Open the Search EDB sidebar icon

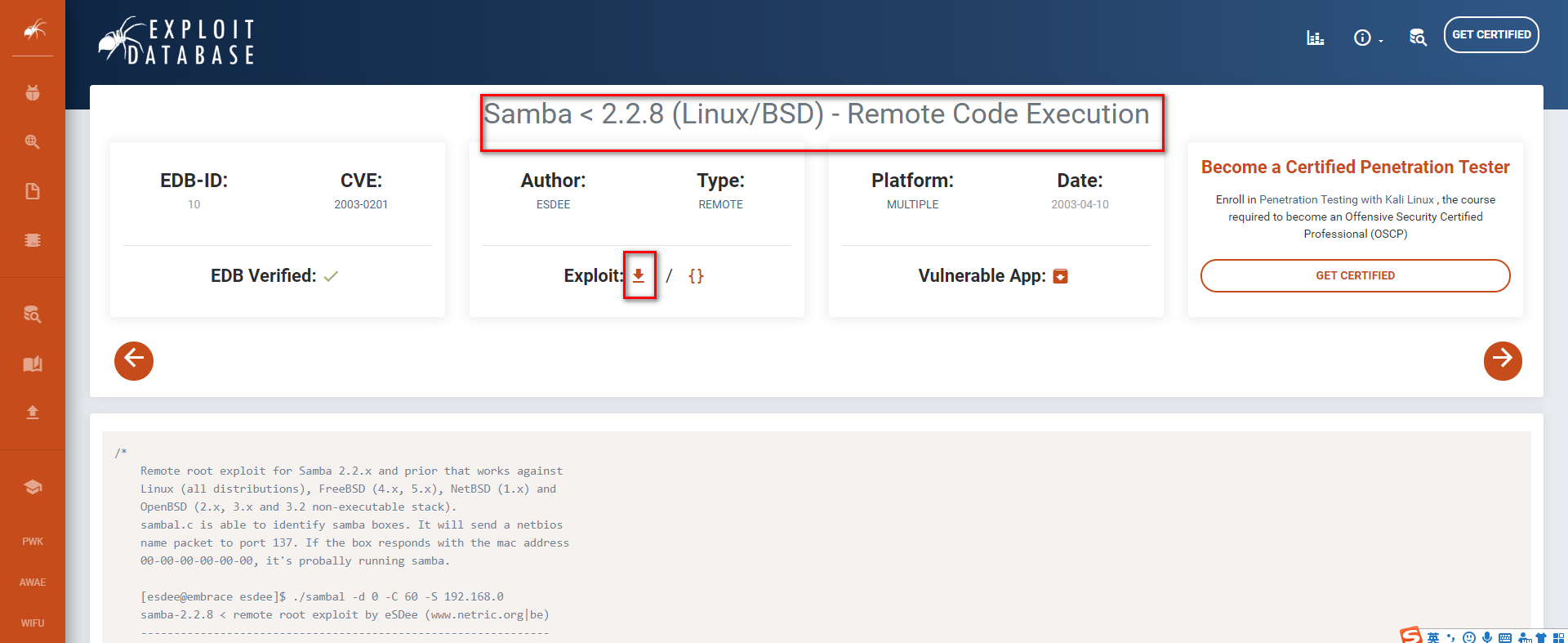coord(33,315)
